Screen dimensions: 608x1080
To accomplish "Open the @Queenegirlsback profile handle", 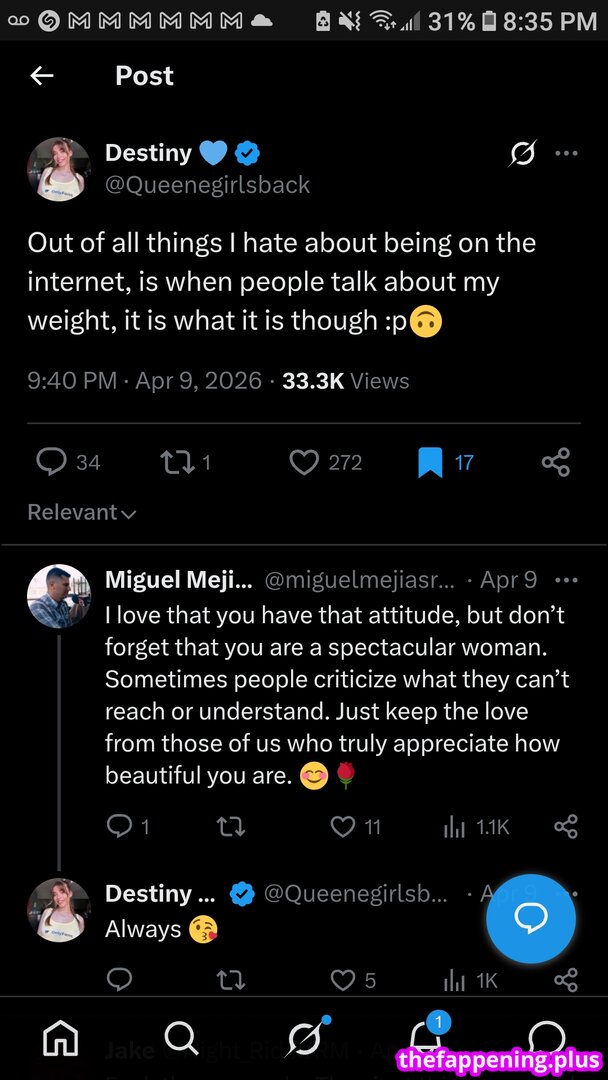I will 208,185.
